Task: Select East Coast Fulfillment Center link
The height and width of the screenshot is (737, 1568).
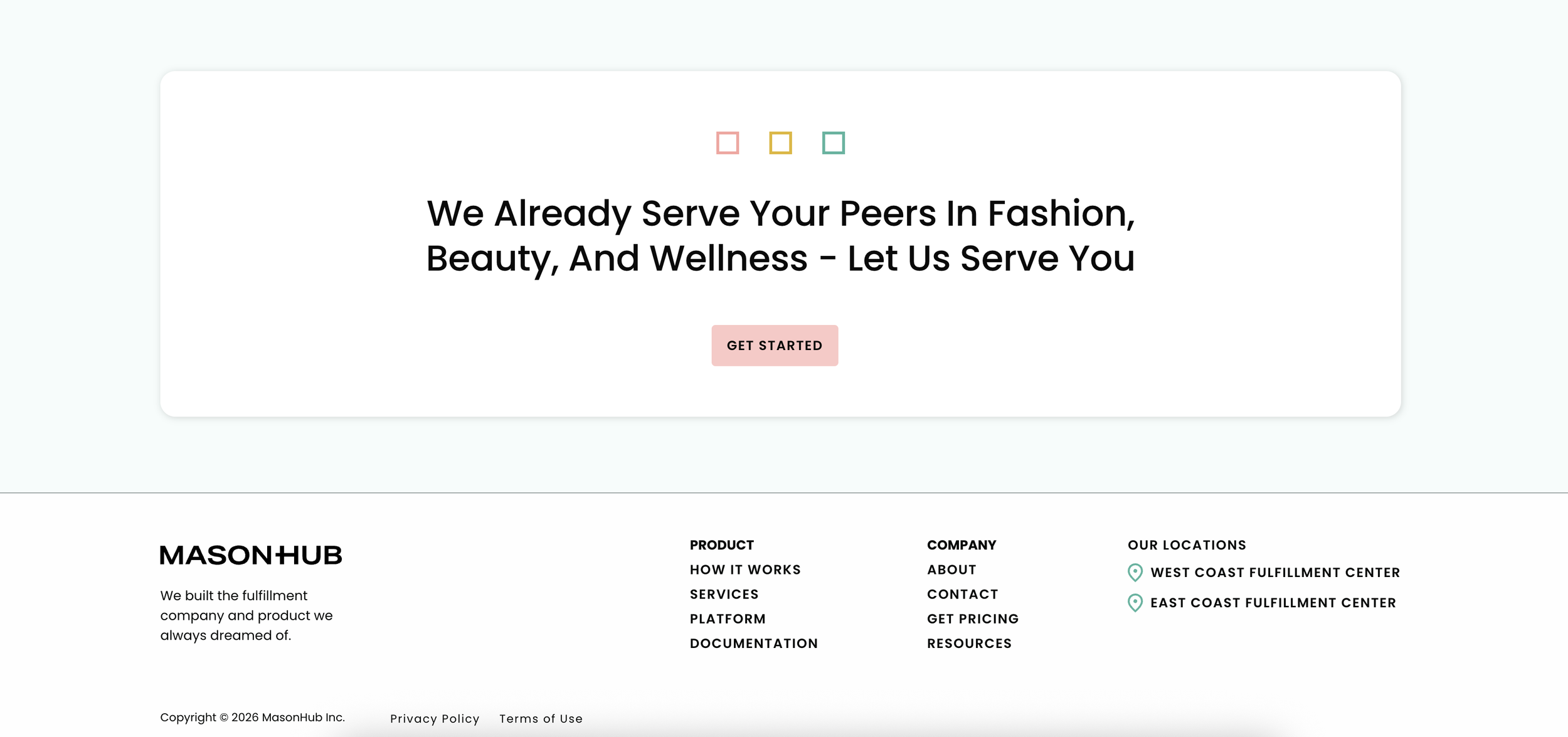Action: (1273, 603)
